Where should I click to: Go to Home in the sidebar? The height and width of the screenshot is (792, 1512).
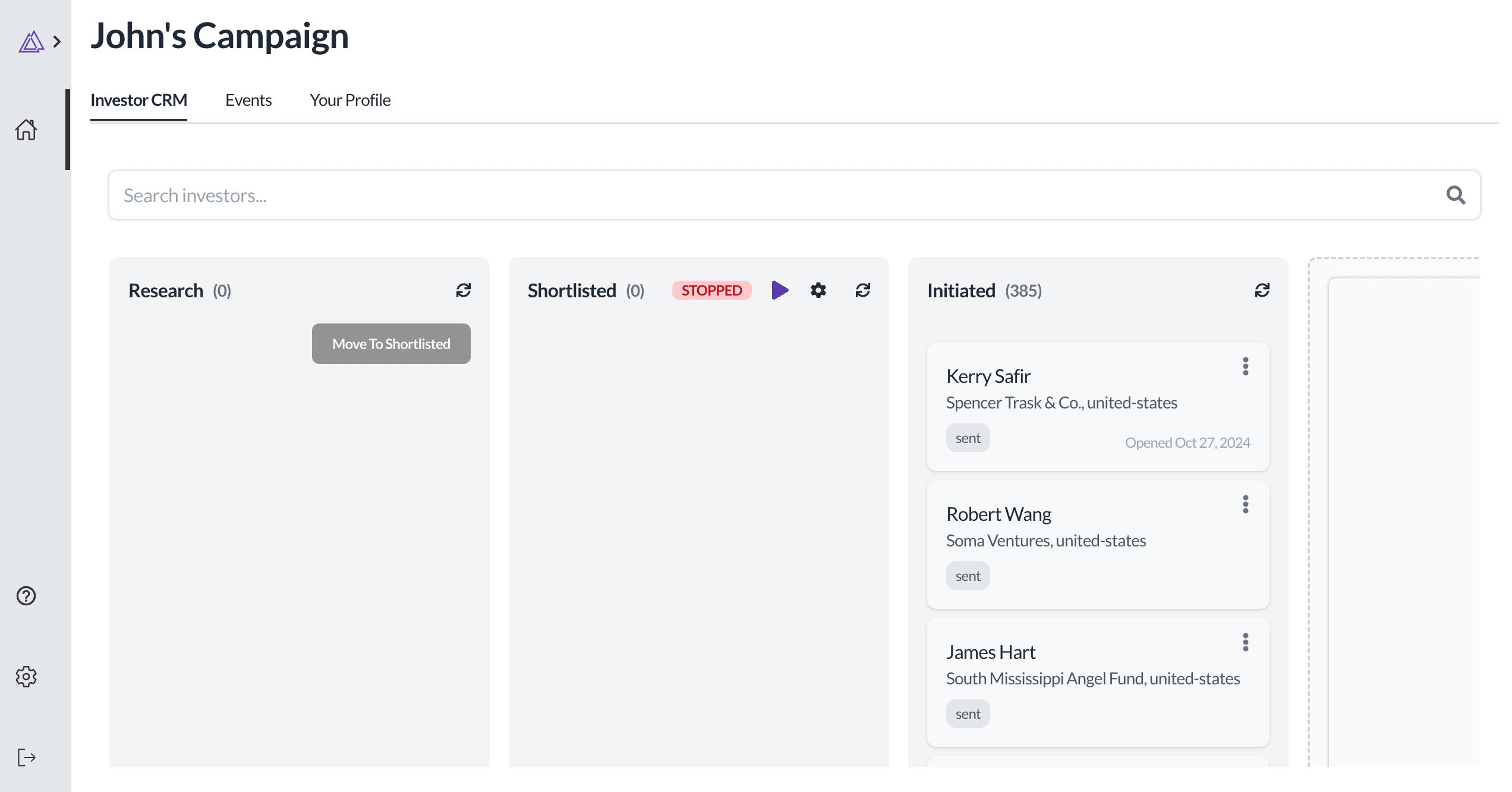26,130
